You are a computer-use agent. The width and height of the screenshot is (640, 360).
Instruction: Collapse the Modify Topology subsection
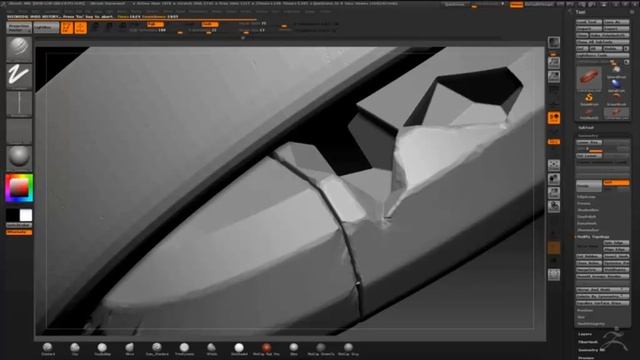coord(593,237)
